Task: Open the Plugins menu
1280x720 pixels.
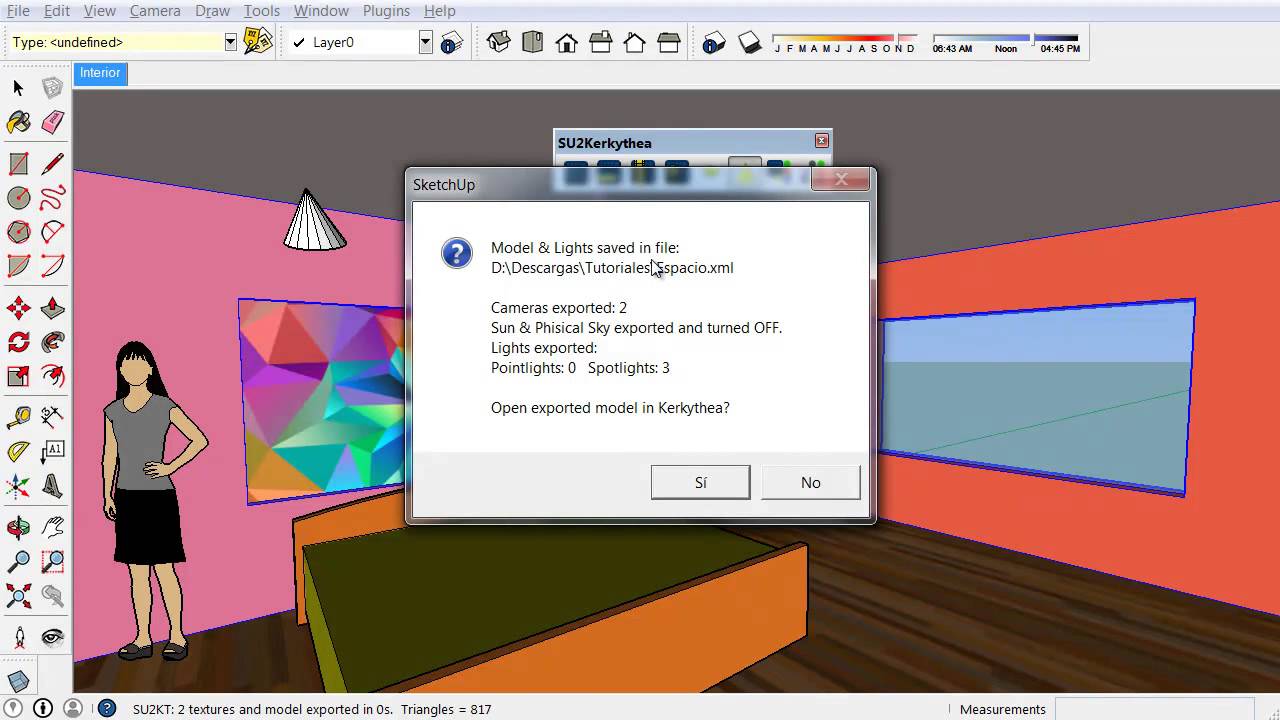Action: pos(386,10)
